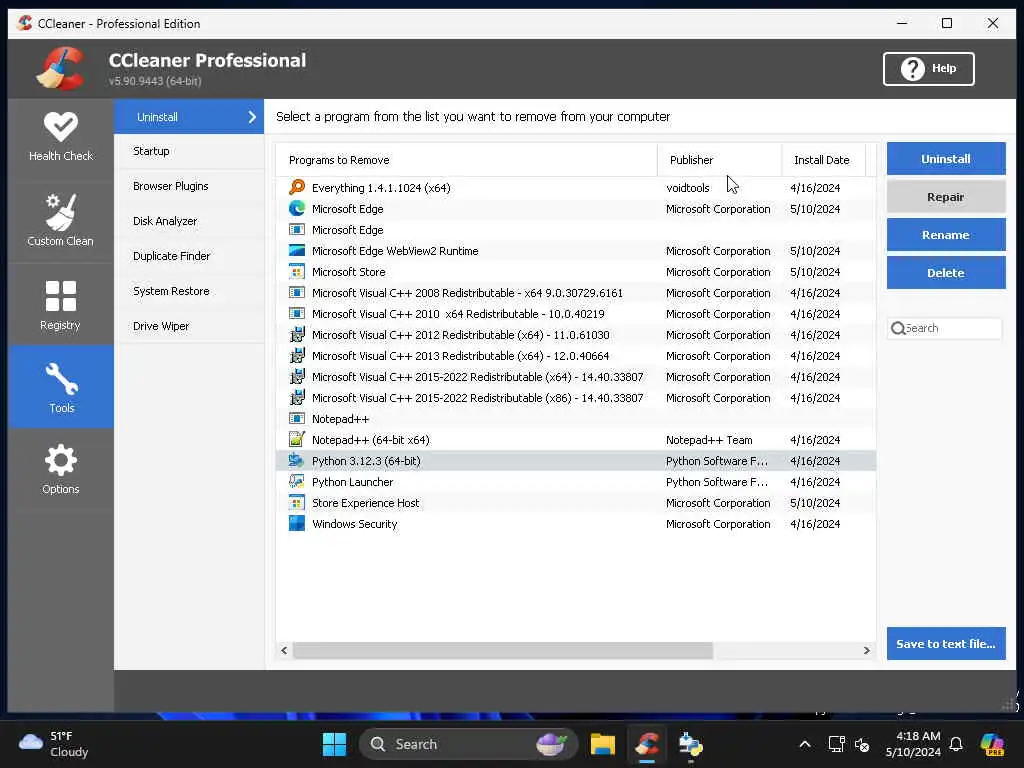Click the Everything search program icon

point(297,187)
